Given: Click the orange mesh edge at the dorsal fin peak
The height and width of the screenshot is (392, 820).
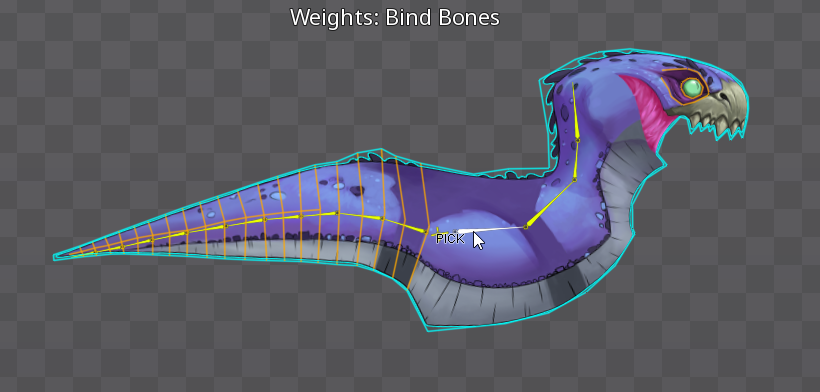Looking at the screenshot, I should 381,152.
